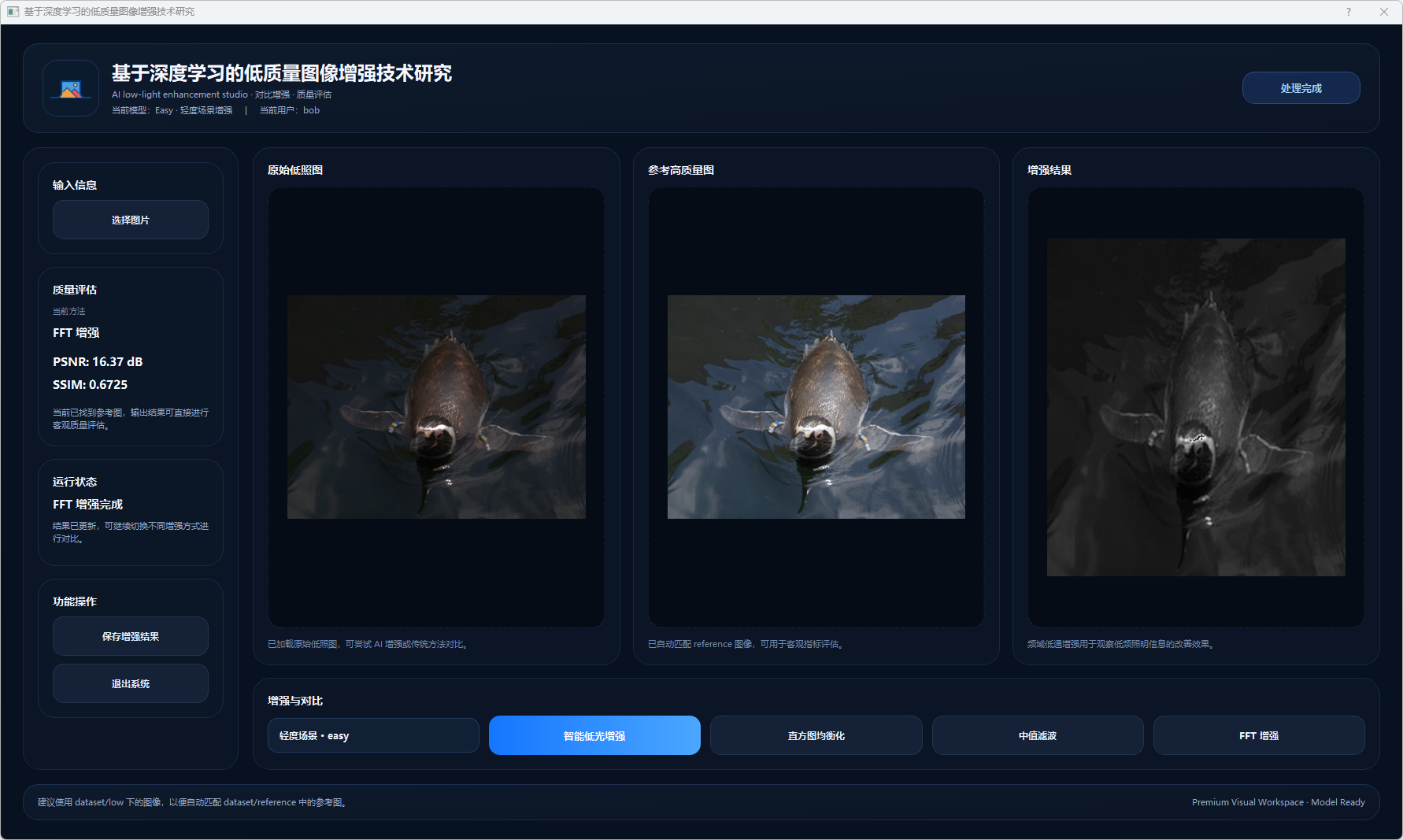
Task: Exit via the 退出系统 button
Action: click(x=131, y=683)
